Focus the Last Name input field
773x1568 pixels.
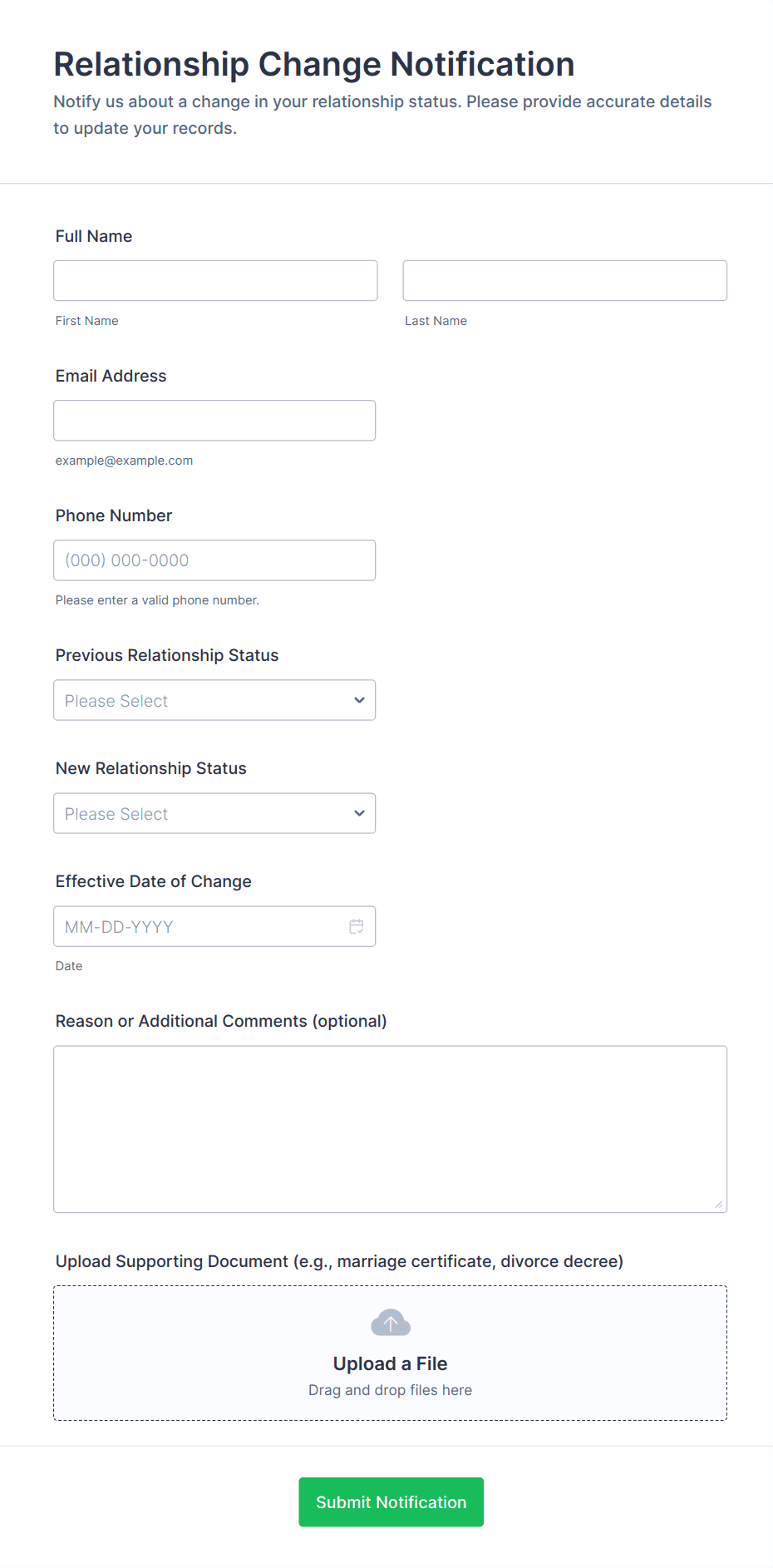[564, 280]
